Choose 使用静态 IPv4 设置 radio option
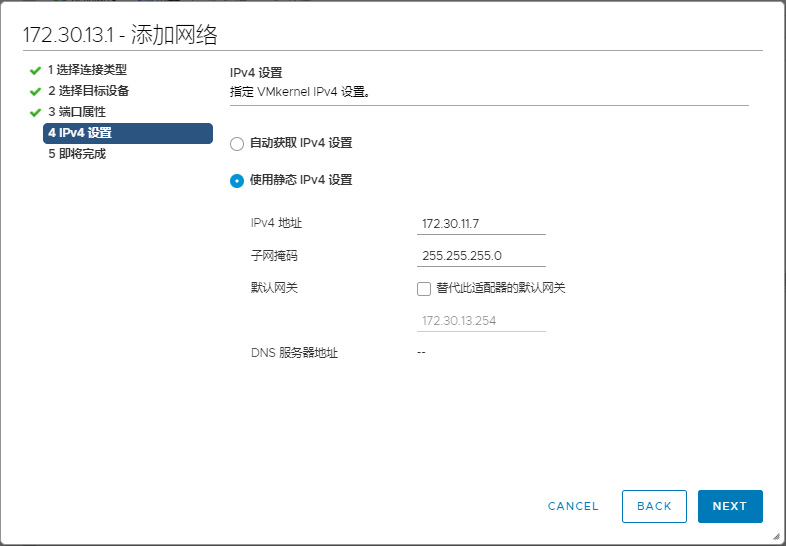 click(237, 181)
